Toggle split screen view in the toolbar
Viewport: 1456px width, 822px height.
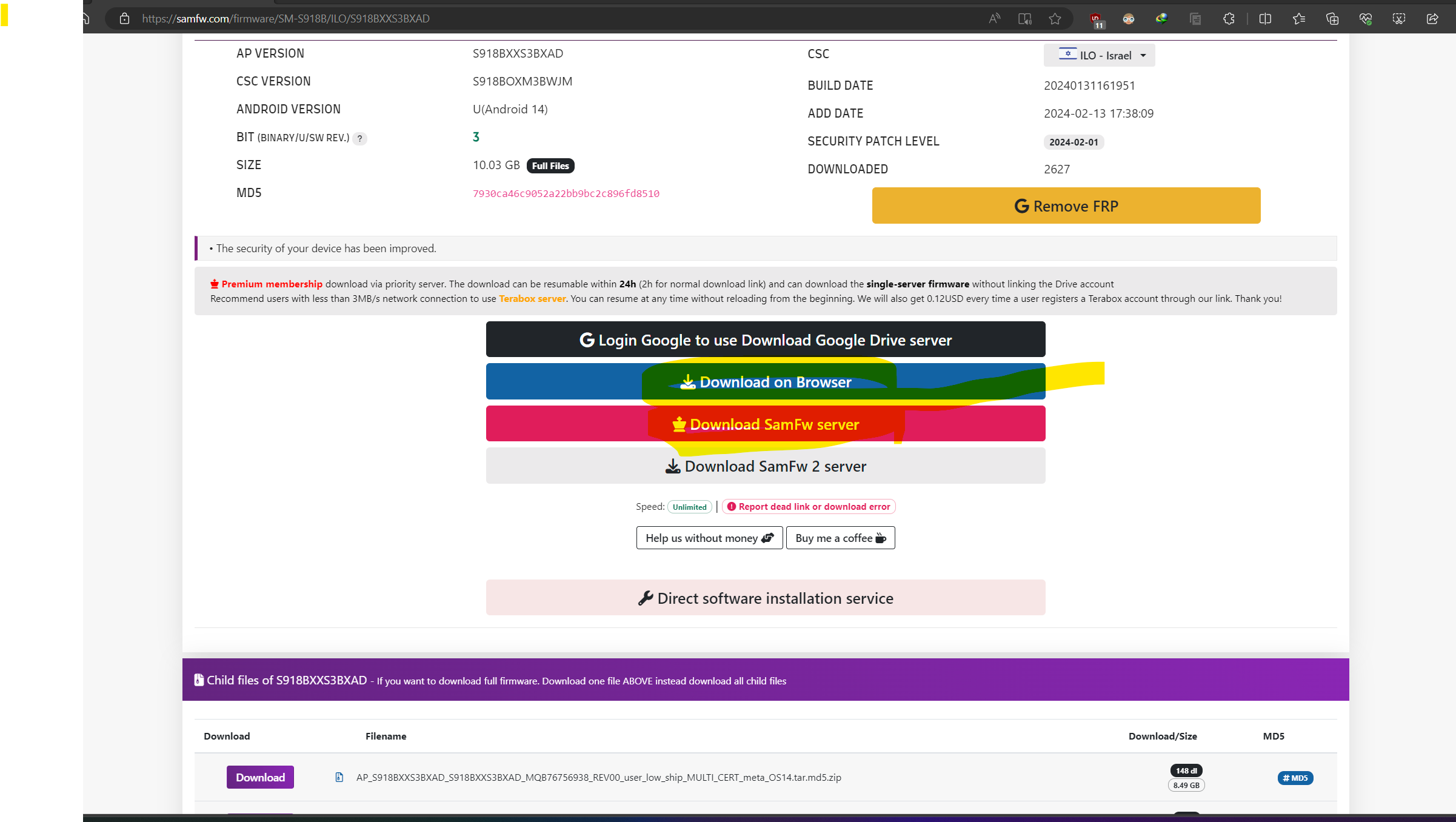pyautogui.click(x=1265, y=19)
